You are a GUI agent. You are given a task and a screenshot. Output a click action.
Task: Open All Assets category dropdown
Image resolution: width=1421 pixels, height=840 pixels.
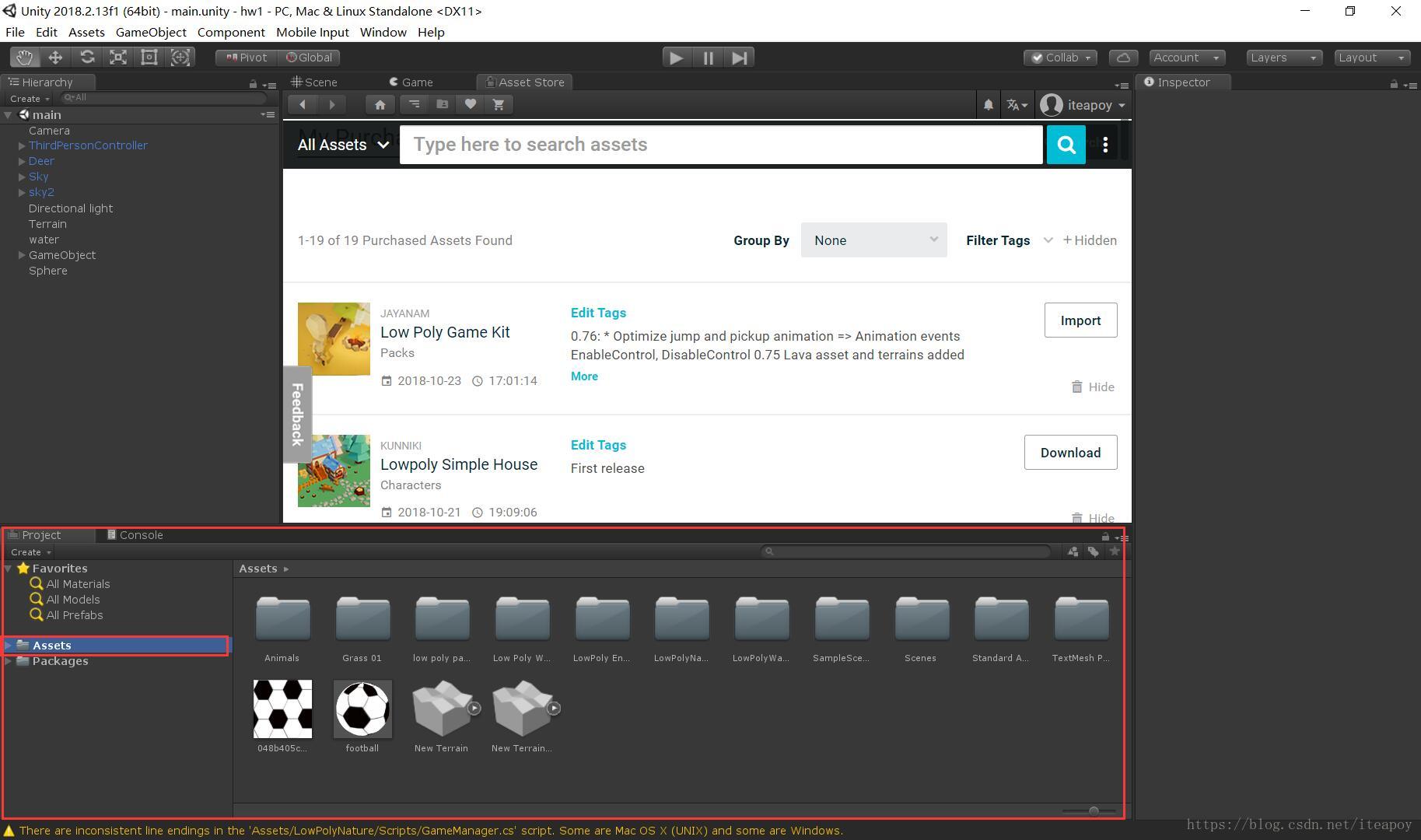click(343, 145)
